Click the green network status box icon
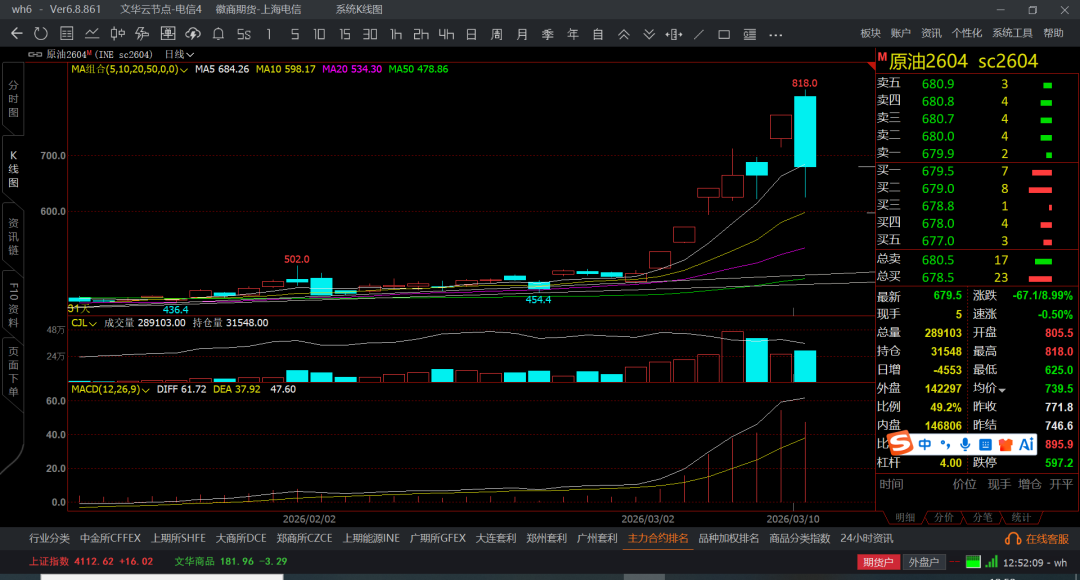This screenshot has height=580, width=1080. point(973,562)
